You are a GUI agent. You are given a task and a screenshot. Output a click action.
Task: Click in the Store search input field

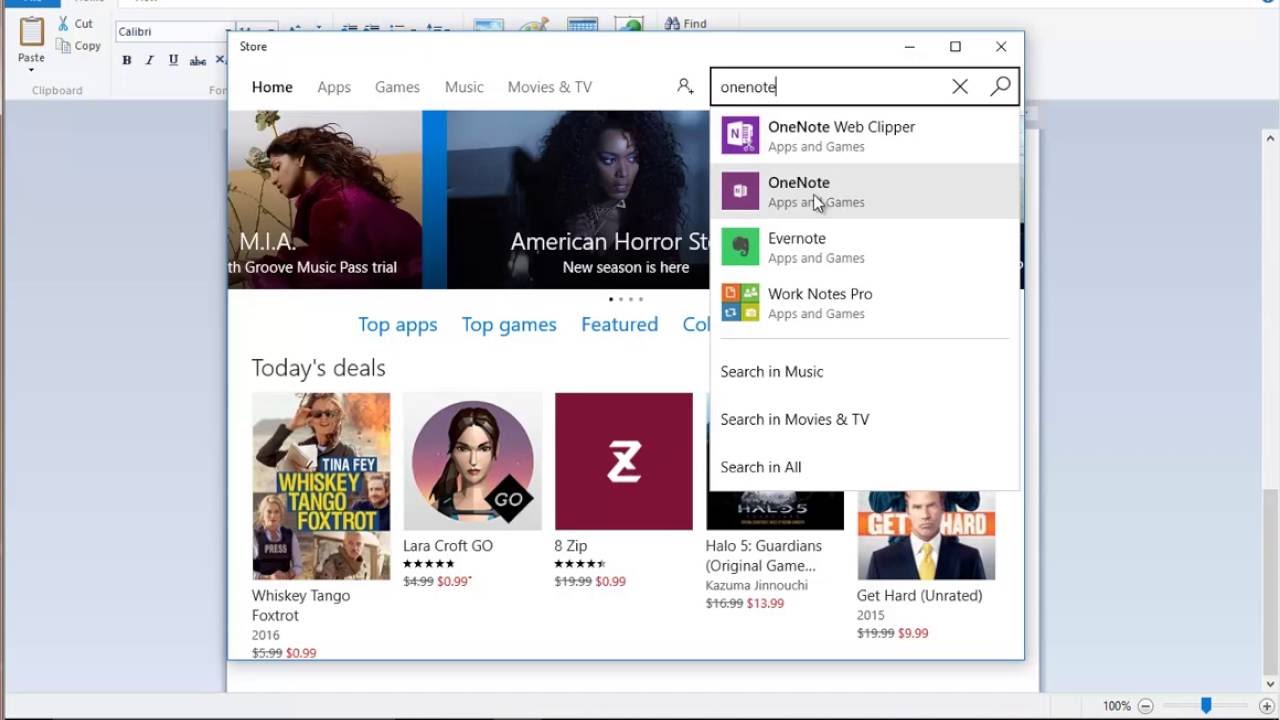[830, 87]
